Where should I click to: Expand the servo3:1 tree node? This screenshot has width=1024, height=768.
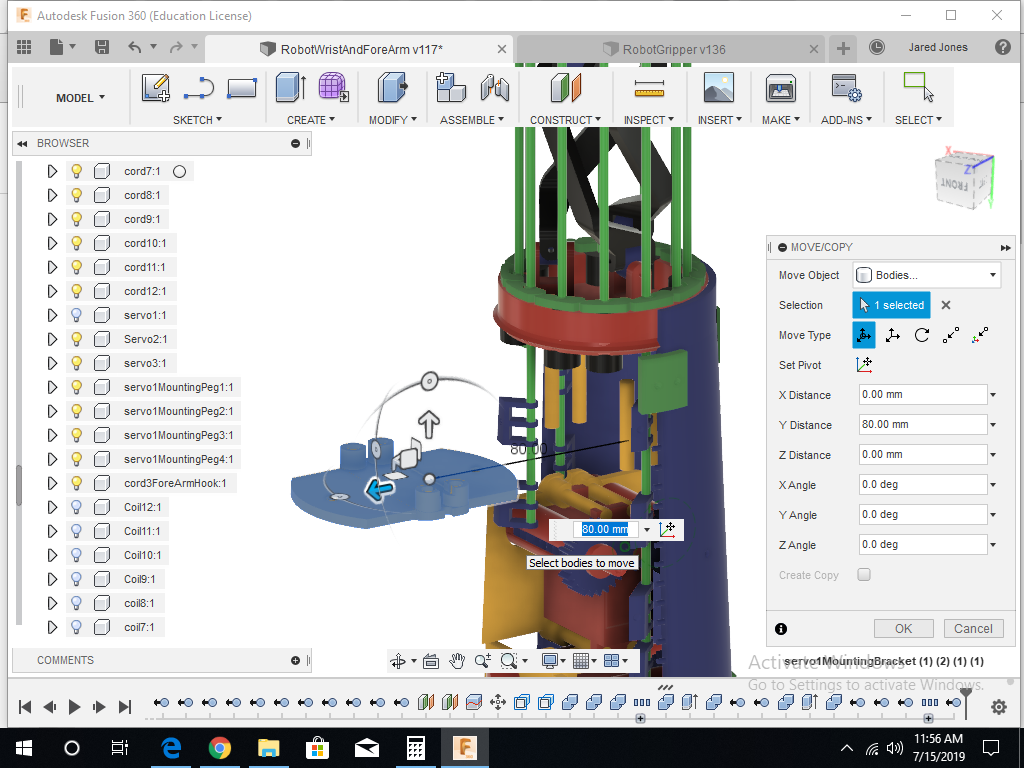(52, 363)
